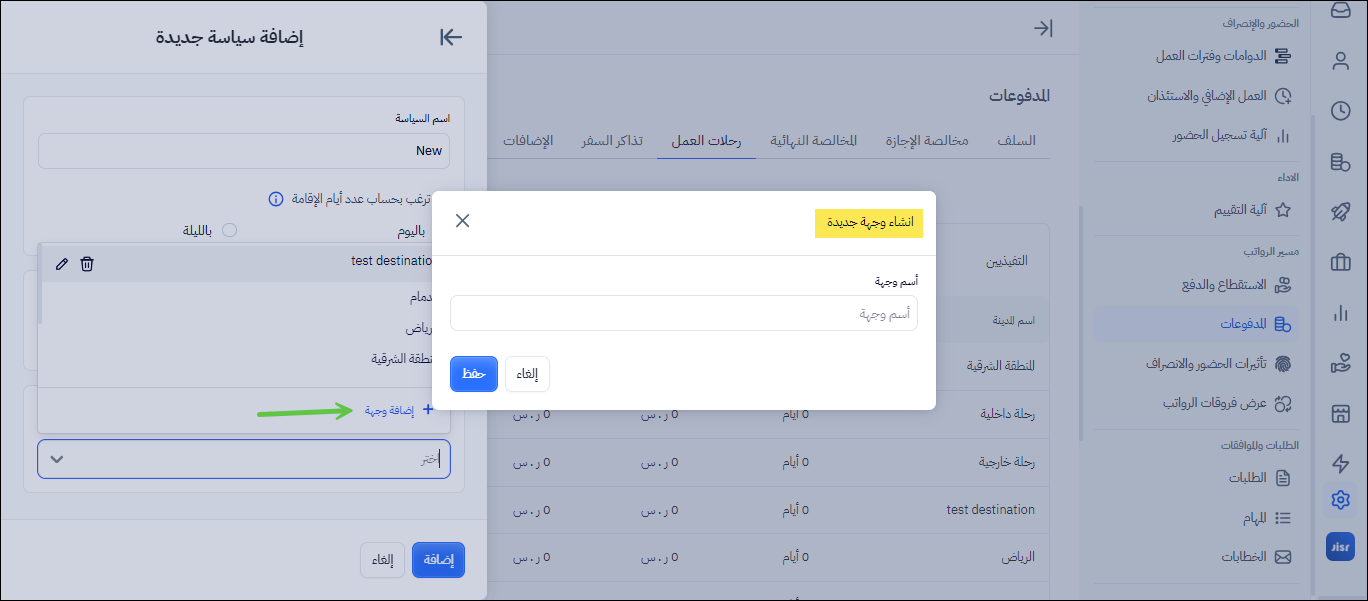Click the blue حفظ save button
Image resolution: width=1368 pixels, height=601 pixels.
pyautogui.click(x=474, y=374)
